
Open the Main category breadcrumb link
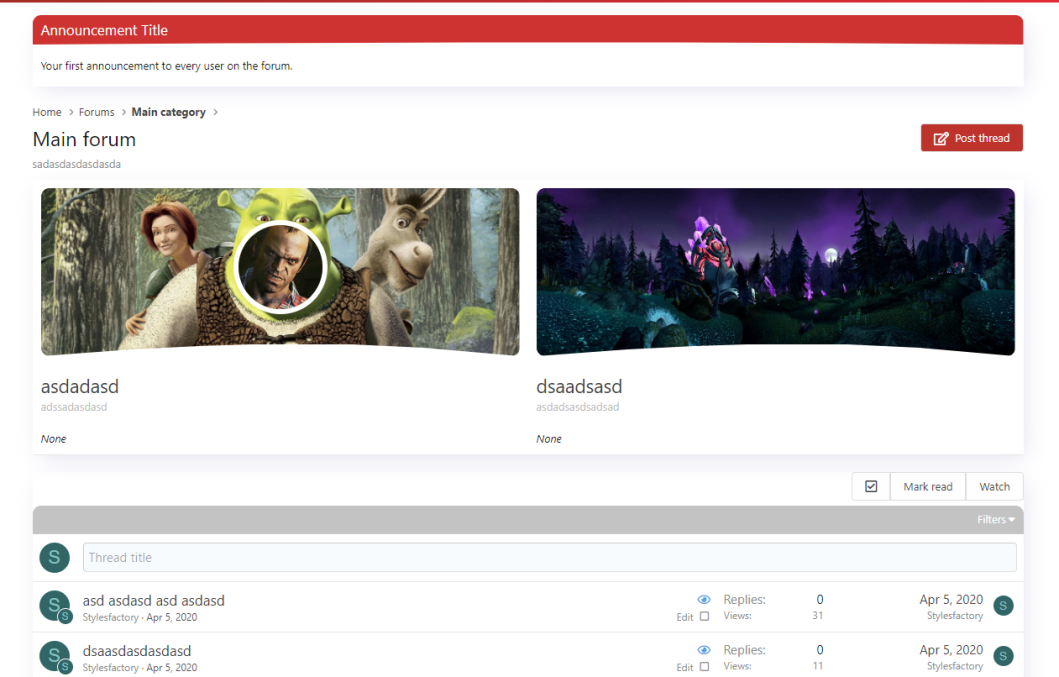coord(168,112)
